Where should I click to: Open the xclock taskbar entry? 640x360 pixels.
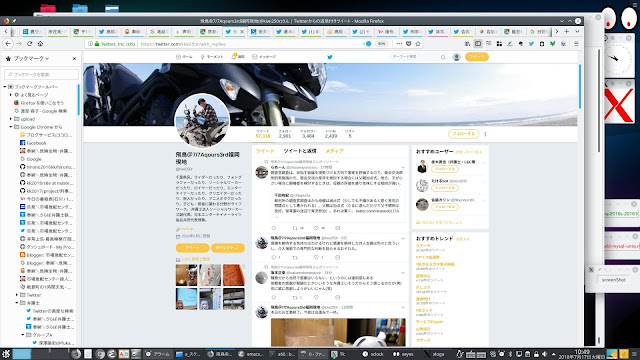pyautogui.click(x=374, y=354)
